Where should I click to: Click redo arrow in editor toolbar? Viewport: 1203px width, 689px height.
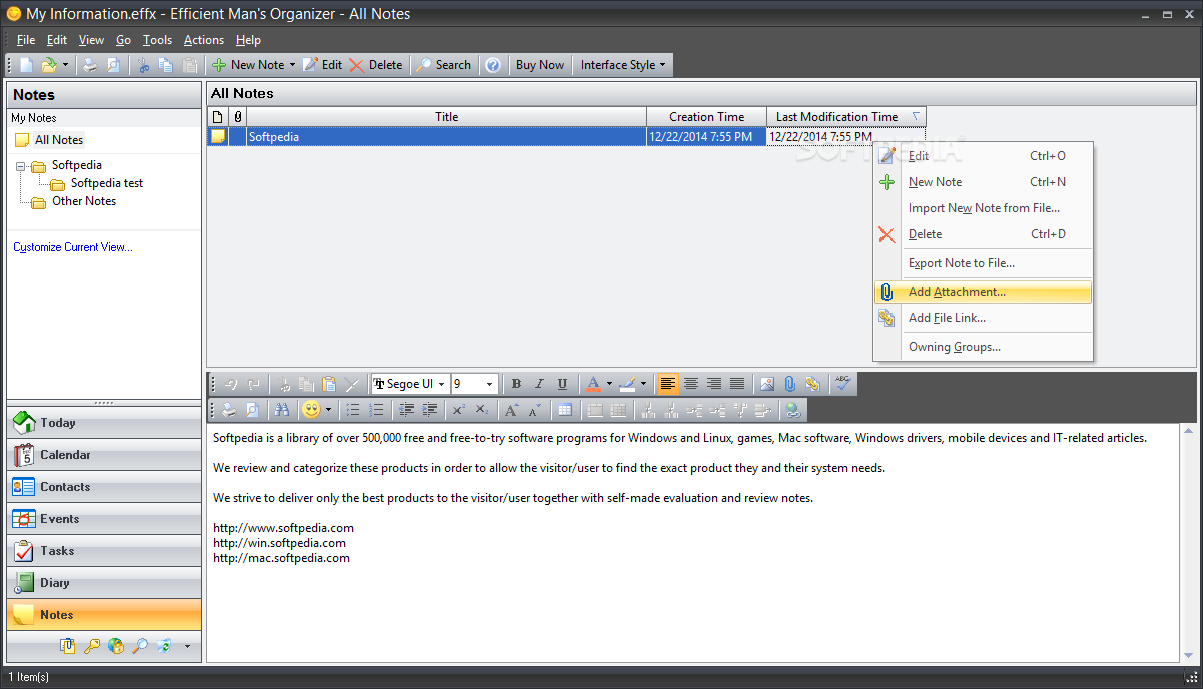tap(255, 384)
